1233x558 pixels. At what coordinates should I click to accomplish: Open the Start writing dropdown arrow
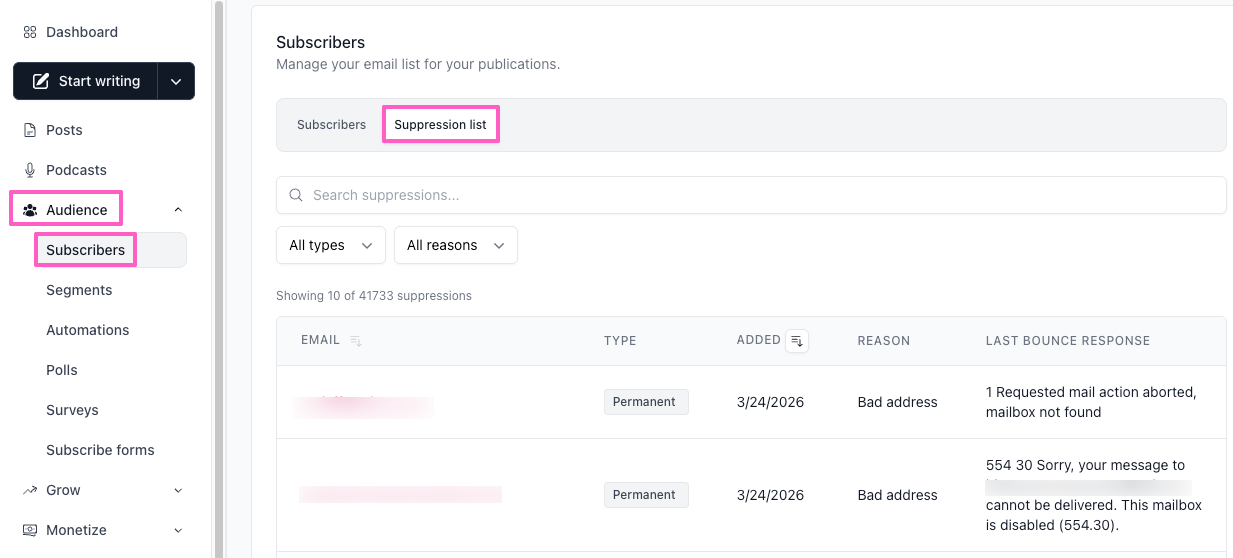point(176,82)
